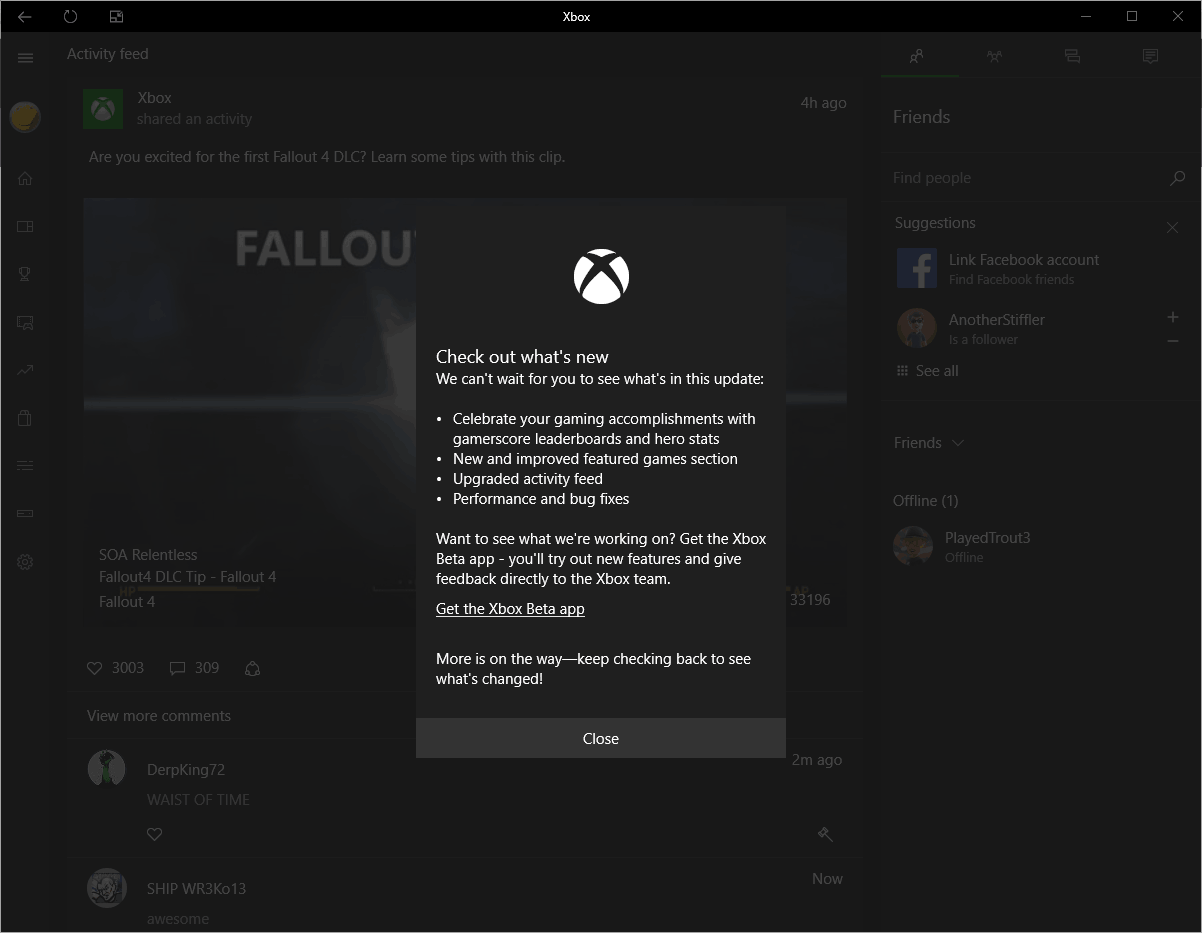Click the Activity feed heading

coord(108,54)
